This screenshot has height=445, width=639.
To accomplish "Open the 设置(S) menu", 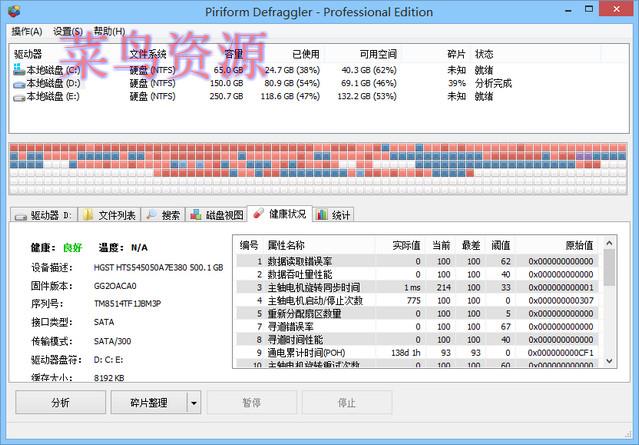I will click(68, 31).
